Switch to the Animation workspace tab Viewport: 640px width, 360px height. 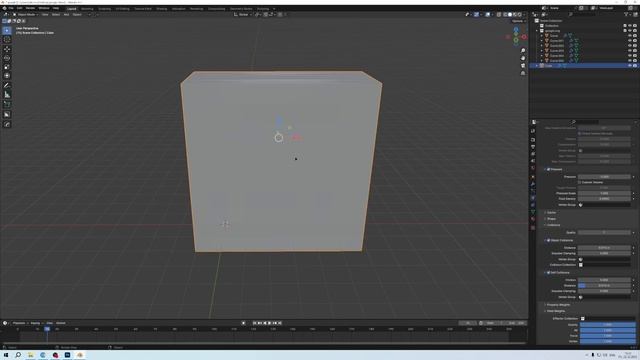pos(178,9)
